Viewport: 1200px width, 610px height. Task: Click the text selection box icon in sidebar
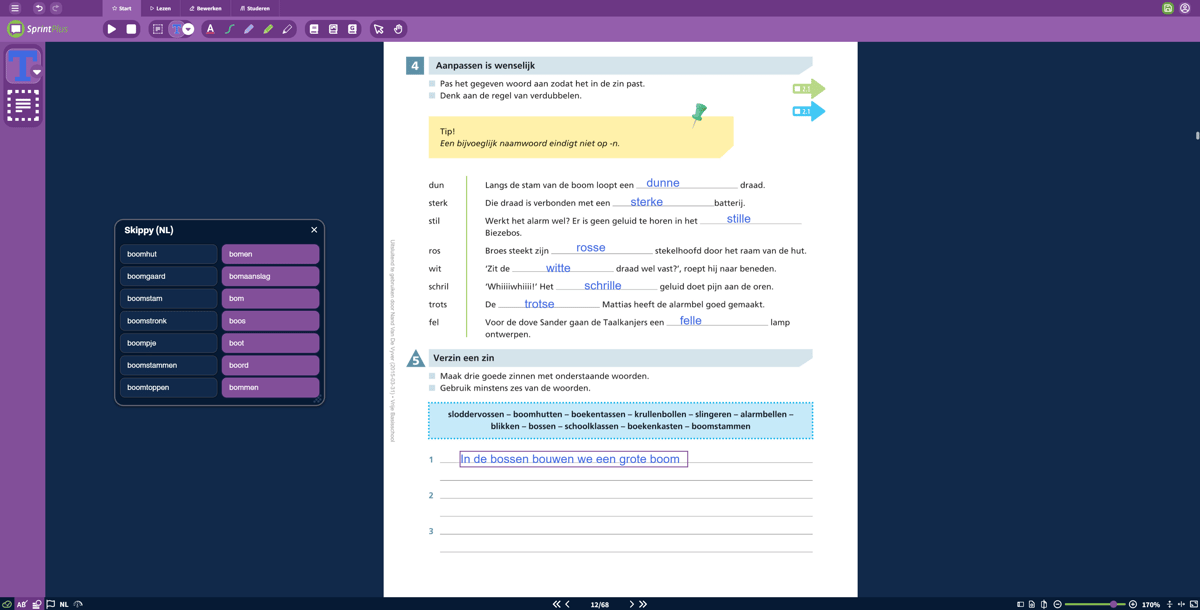tap(23, 106)
